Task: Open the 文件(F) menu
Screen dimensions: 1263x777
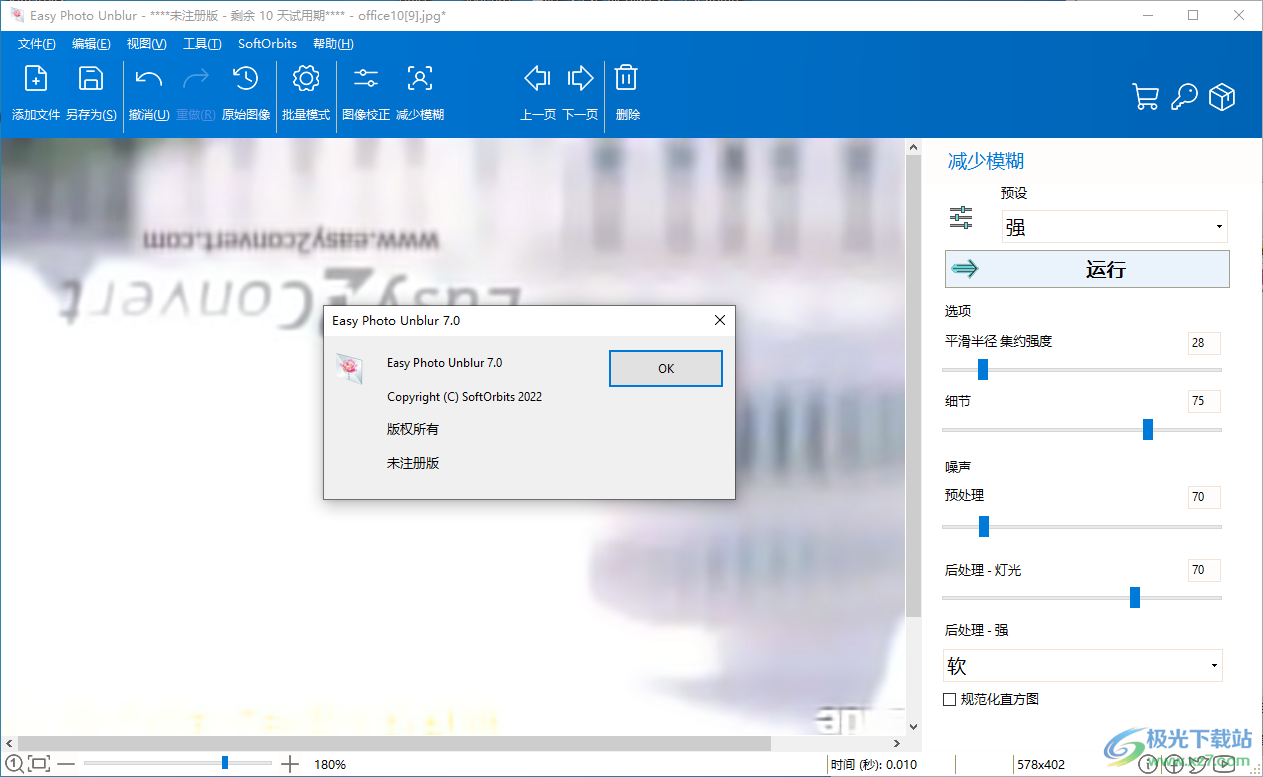Action: click(x=37, y=44)
